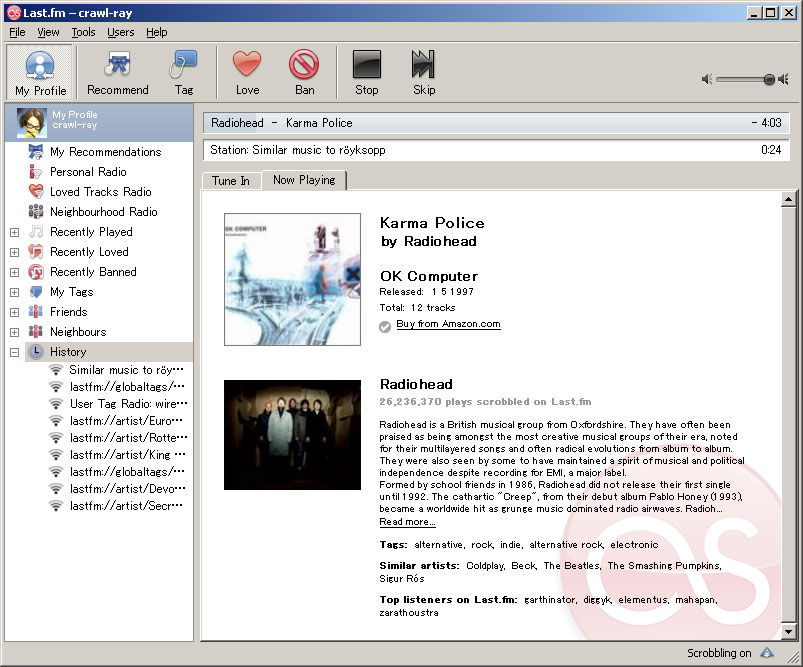This screenshot has width=803, height=667.
Task: Click the loud speaker icon
Action: (x=783, y=79)
